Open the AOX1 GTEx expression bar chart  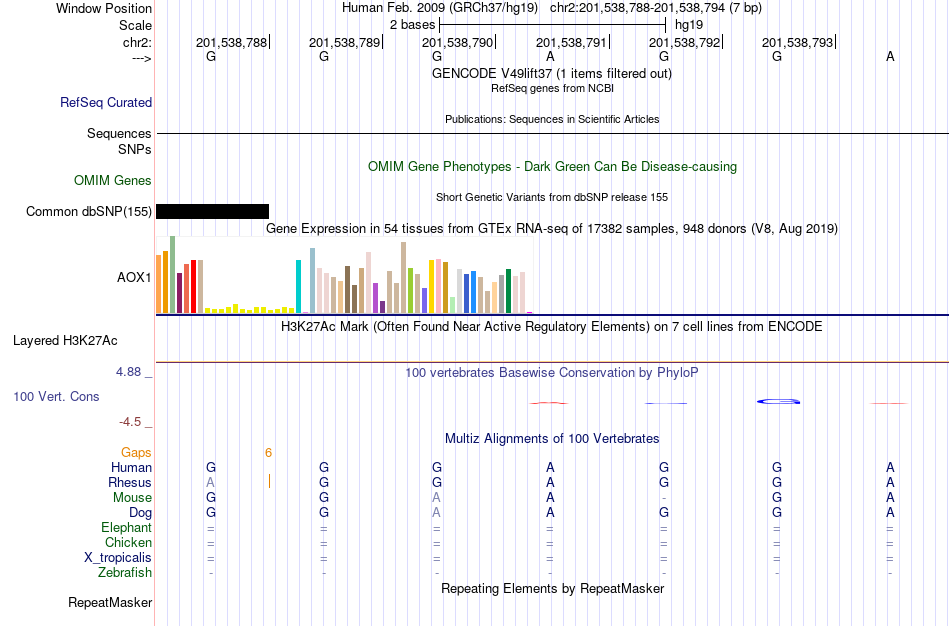click(344, 275)
